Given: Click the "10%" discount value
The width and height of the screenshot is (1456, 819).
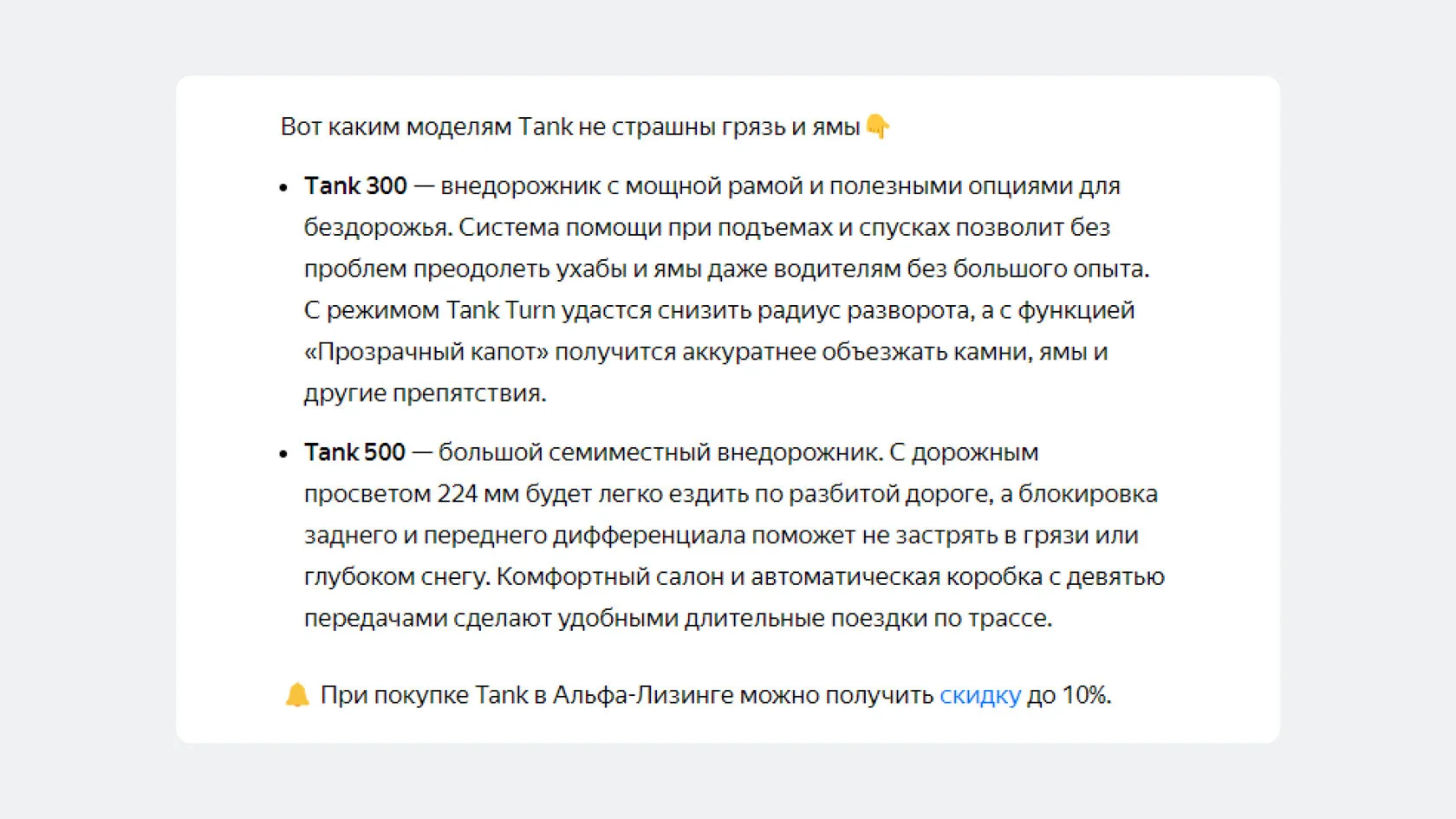Looking at the screenshot, I should (x=1085, y=695).
